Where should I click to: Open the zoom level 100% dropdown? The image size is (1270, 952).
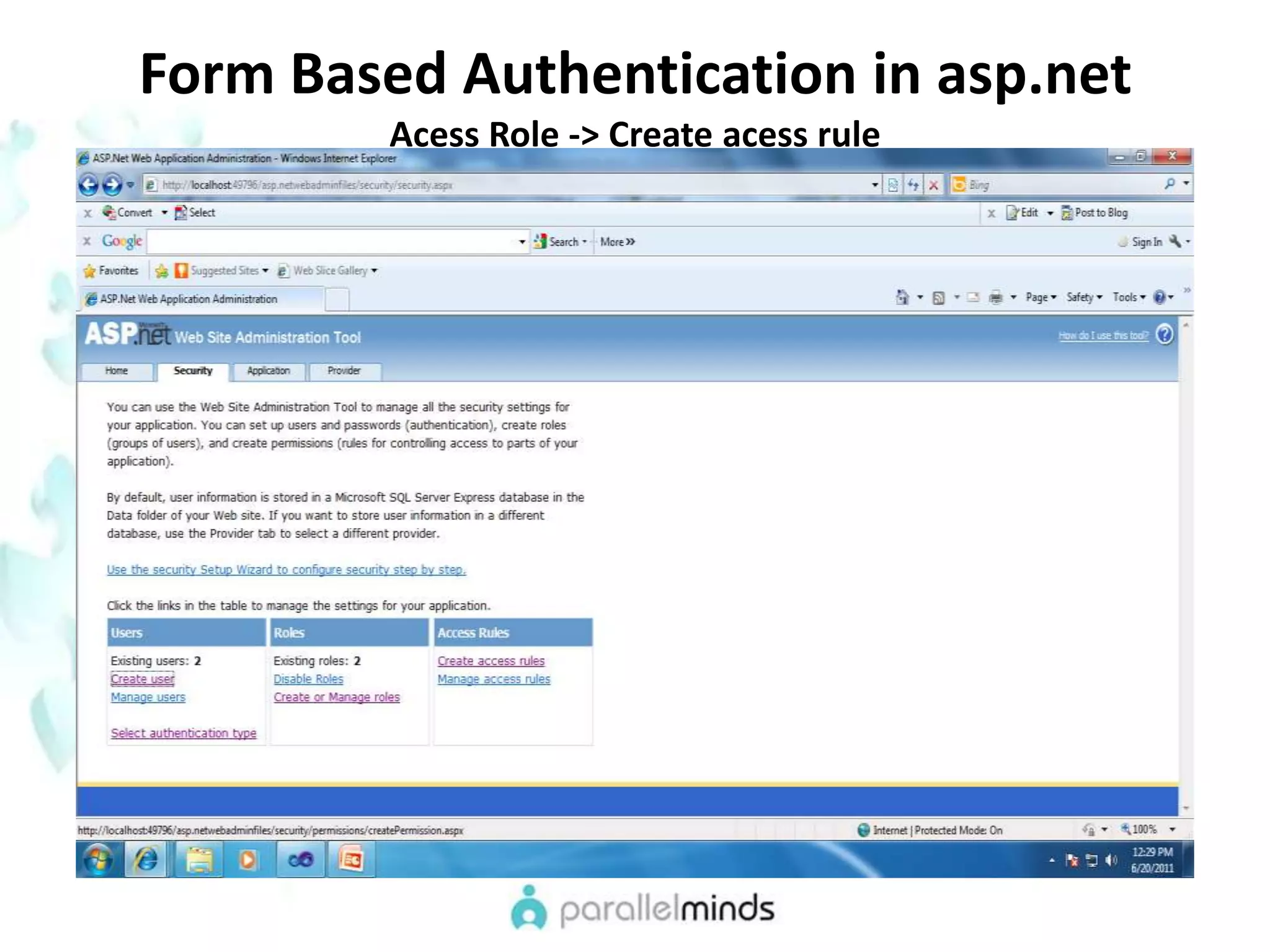click(x=1172, y=830)
